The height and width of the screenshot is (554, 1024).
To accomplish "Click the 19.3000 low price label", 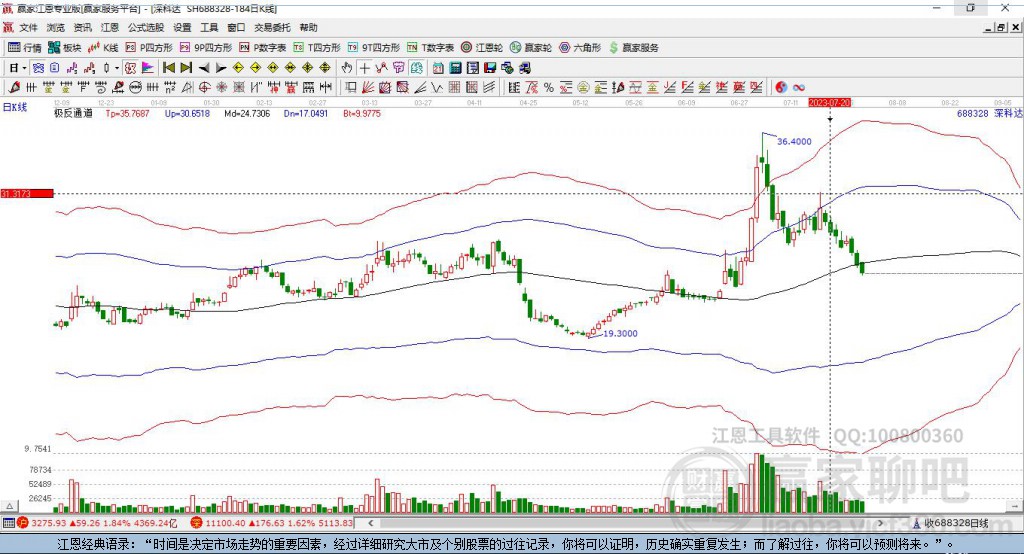I will 620,333.
